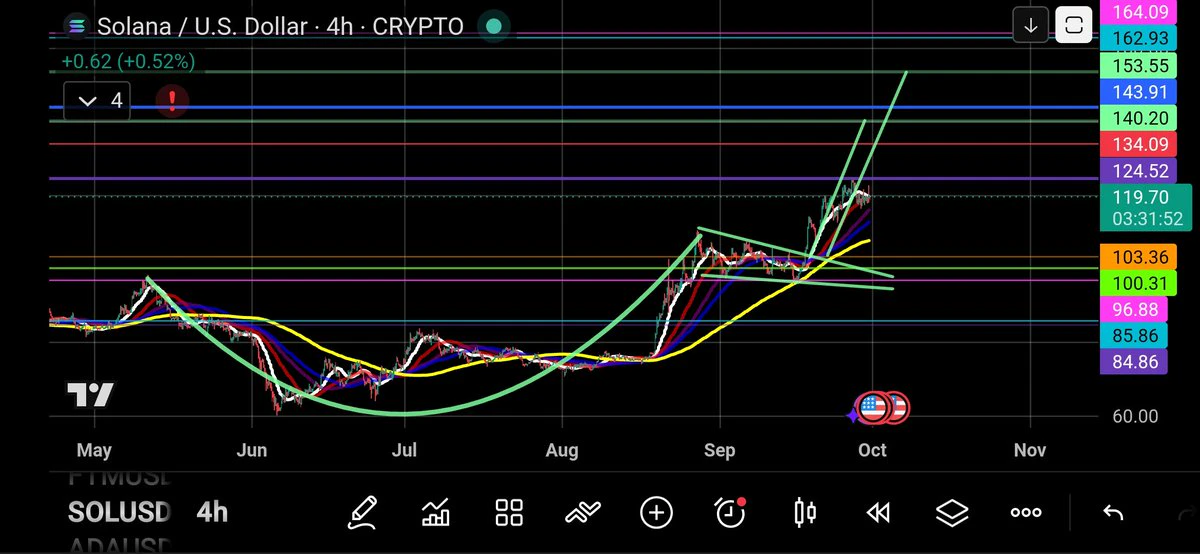Tap the Jun label on time axis
This screenshot has height=554, width=1200.
pos(252,450)
